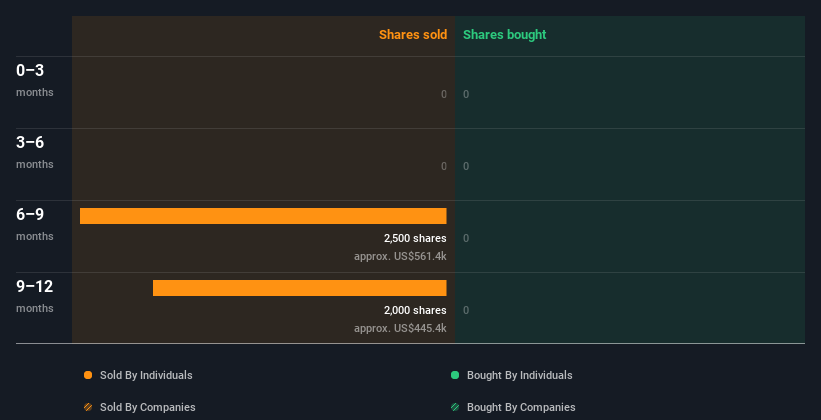Image resolution: width=821 pixels, height=420 pixels.
Task: Click the 2,000 shares value
Action: click(415, 310)
